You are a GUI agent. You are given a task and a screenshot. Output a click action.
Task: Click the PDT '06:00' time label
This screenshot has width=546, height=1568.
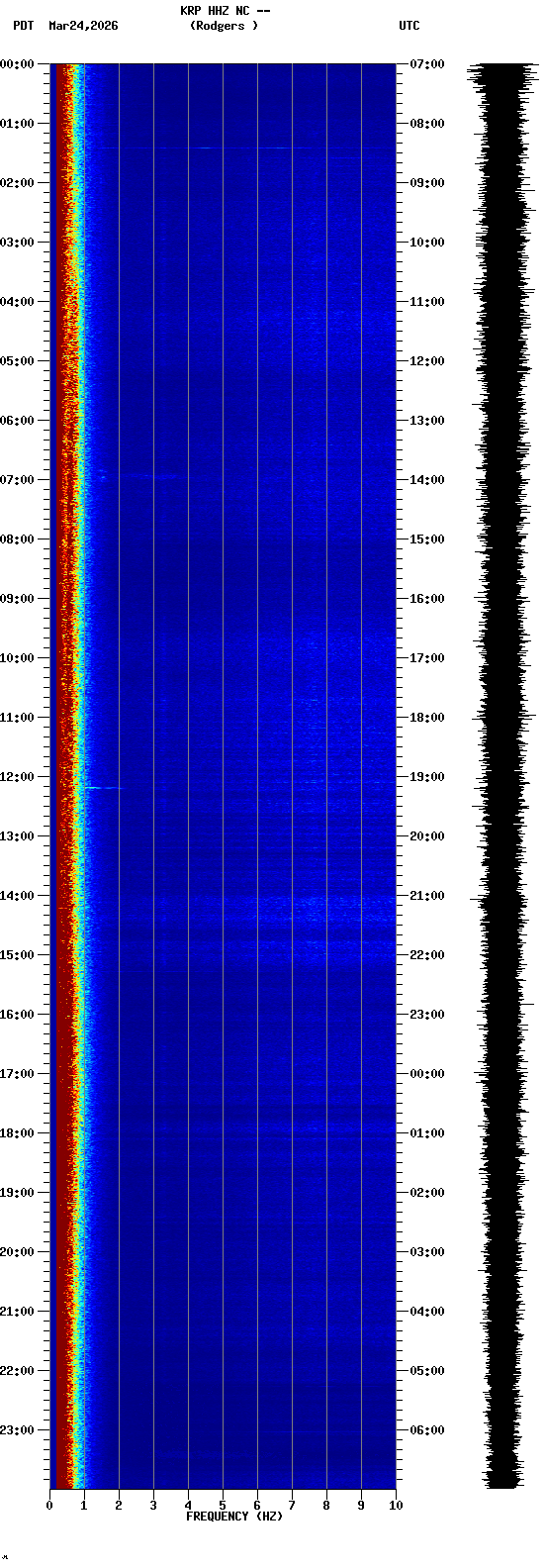click(18, 421)
